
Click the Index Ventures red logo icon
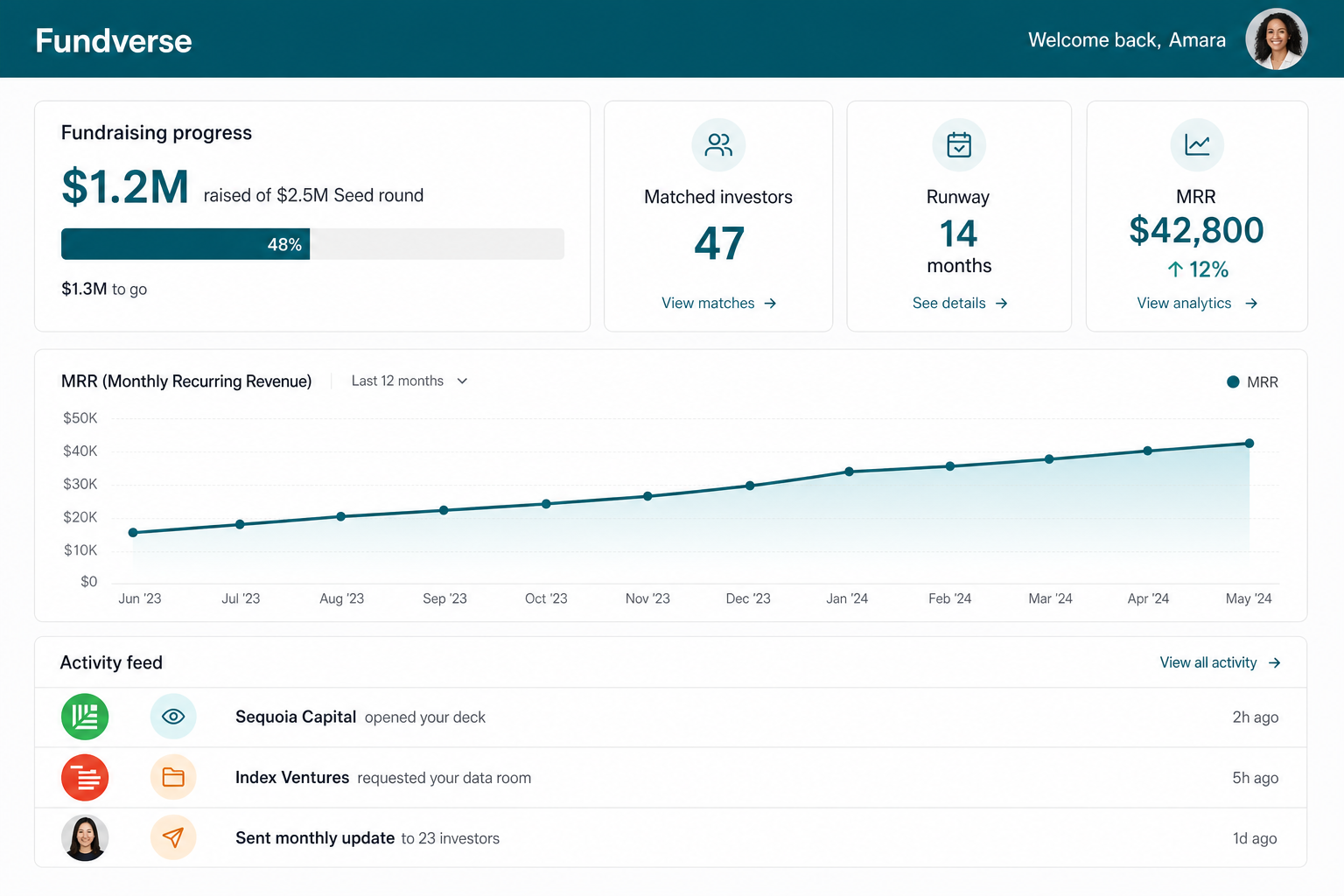[85, 777]
